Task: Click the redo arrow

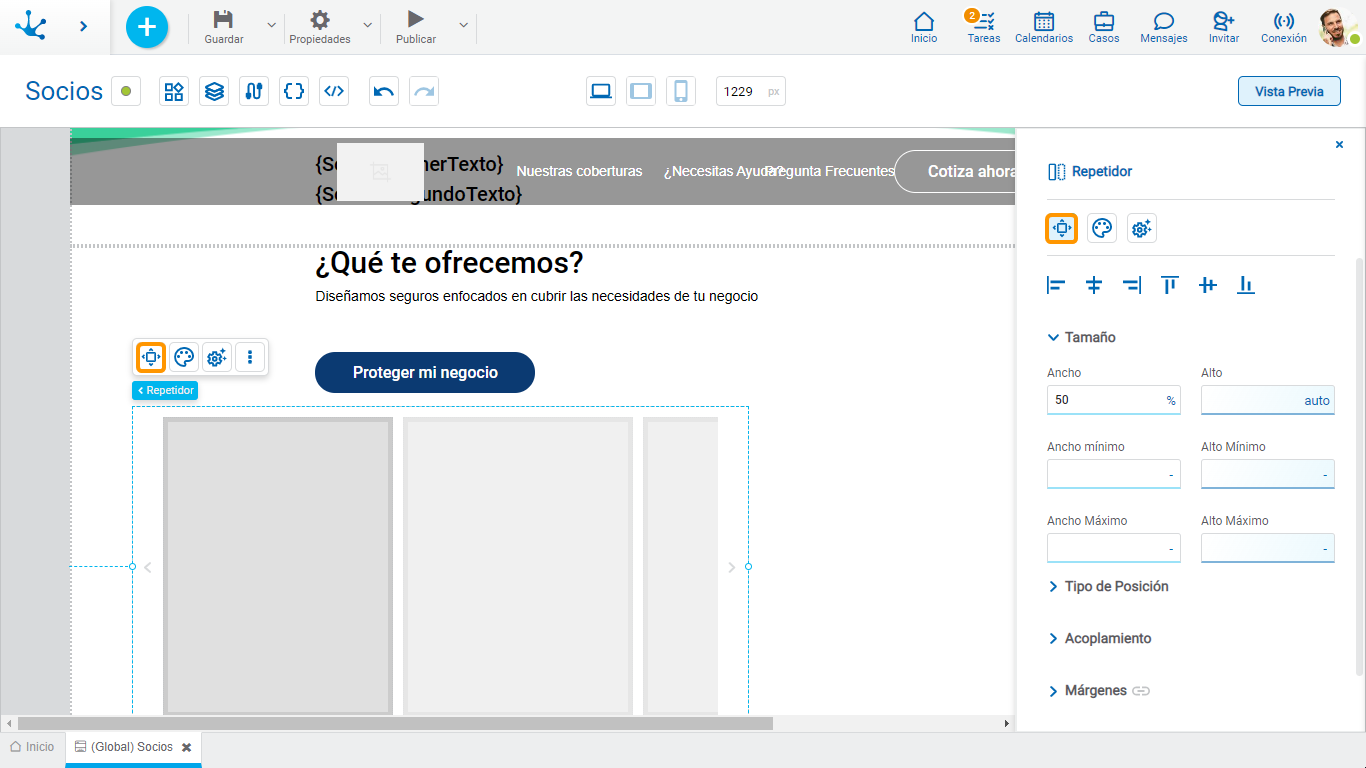Action: pos(424,91)
